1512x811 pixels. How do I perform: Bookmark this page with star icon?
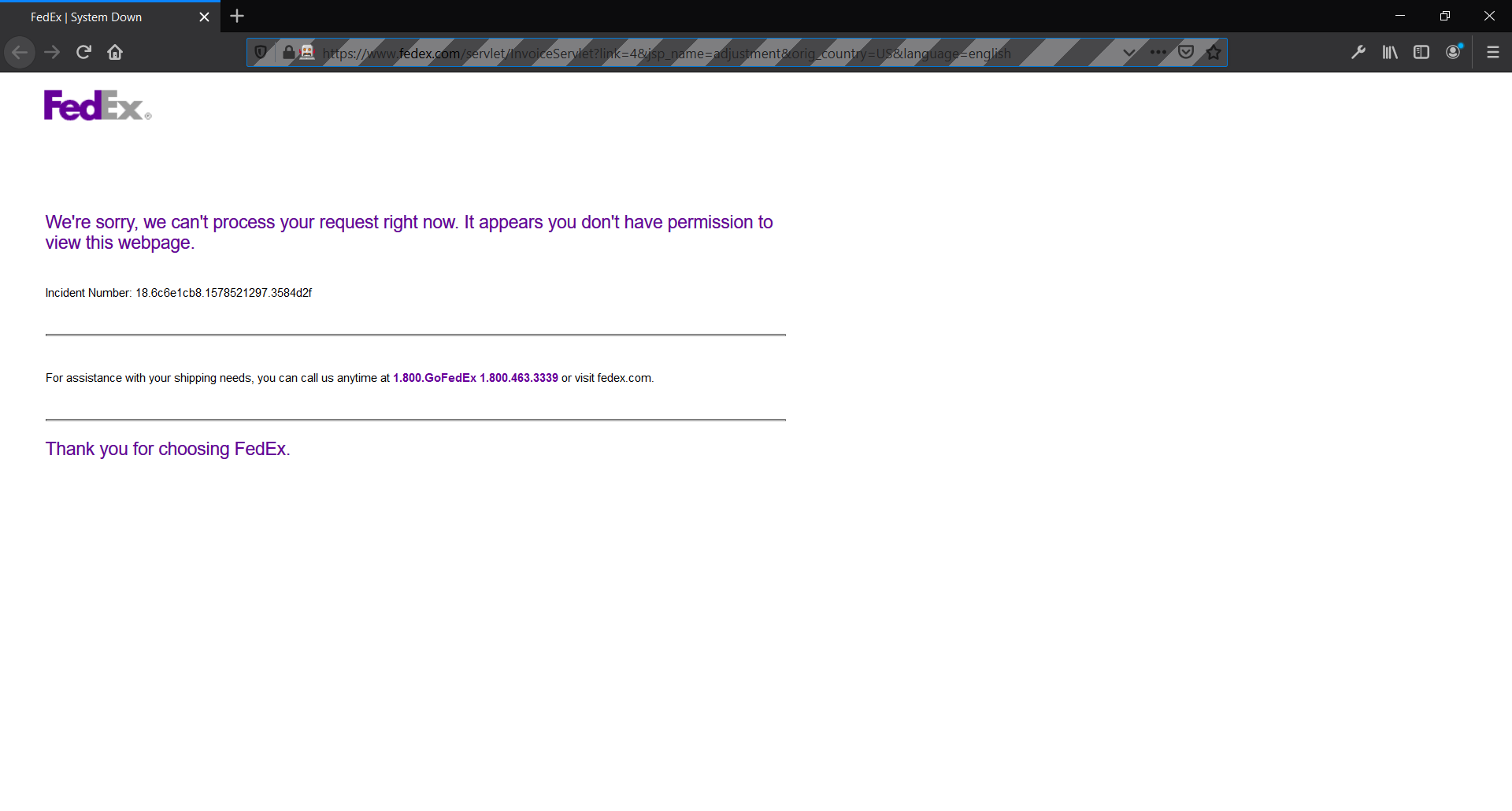point(1214,53)
